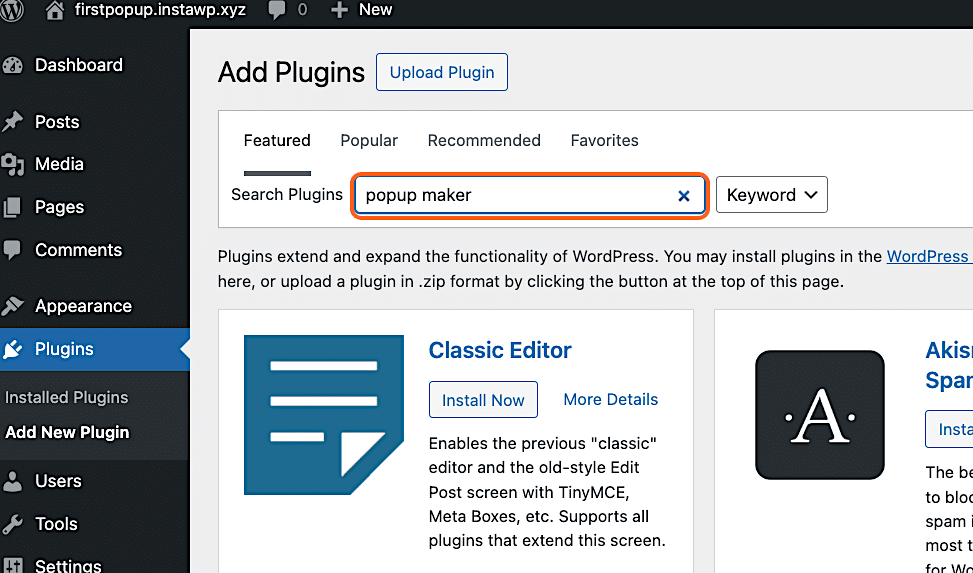Click the Dashboard gauge icon
This screenshot has width=973, height=573.
12,65
